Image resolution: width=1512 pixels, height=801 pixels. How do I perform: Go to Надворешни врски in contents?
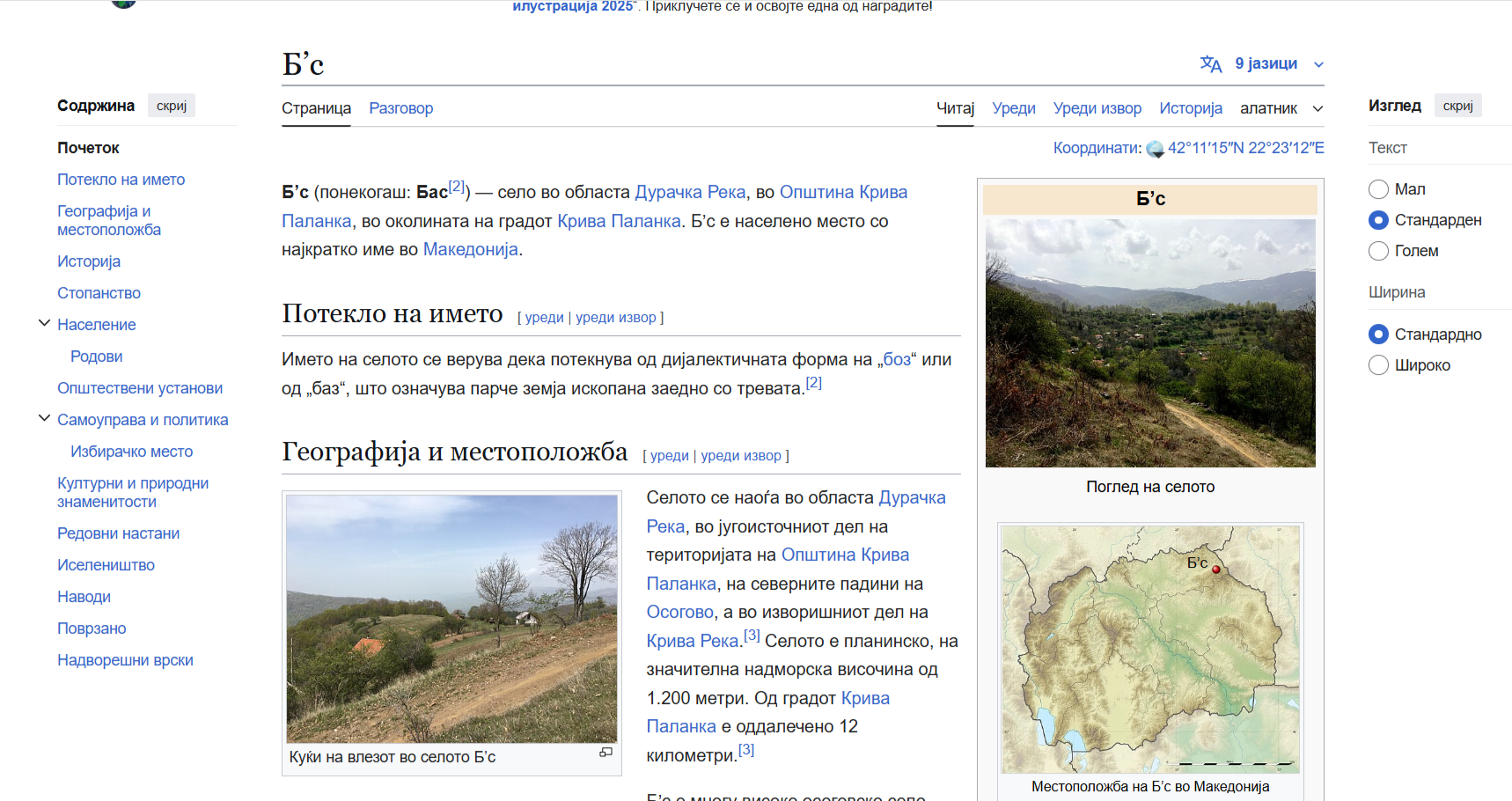coord(125,660)
